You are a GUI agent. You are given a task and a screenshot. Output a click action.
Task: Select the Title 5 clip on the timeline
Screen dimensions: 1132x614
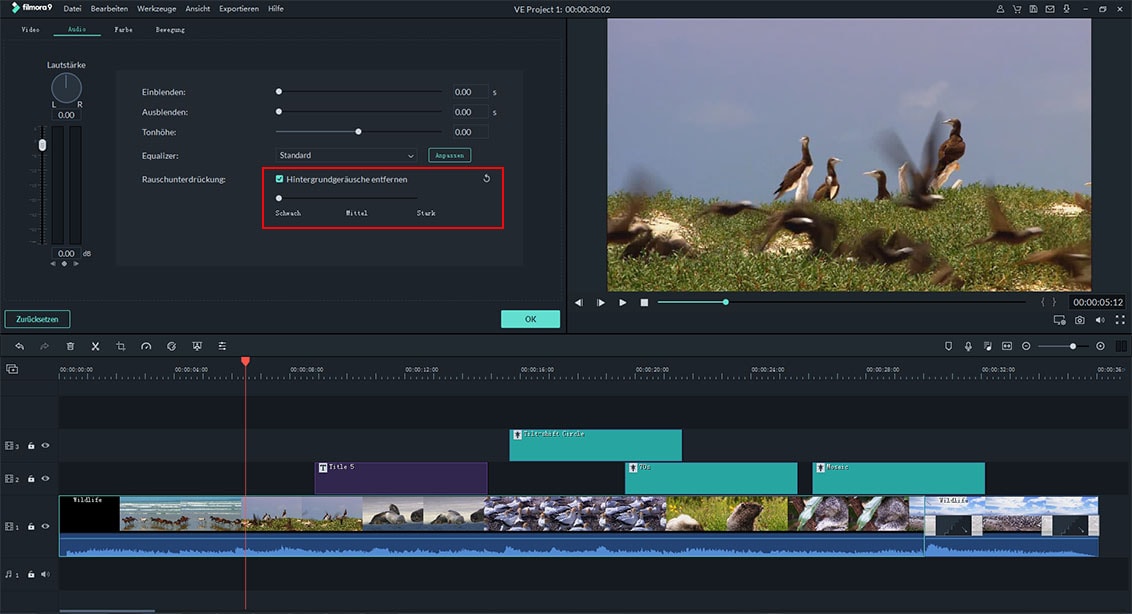click(401, 478)
